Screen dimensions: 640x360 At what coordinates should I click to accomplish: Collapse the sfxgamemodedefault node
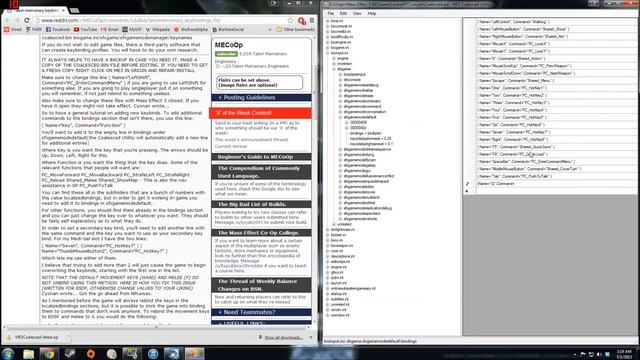coord(340,117)
